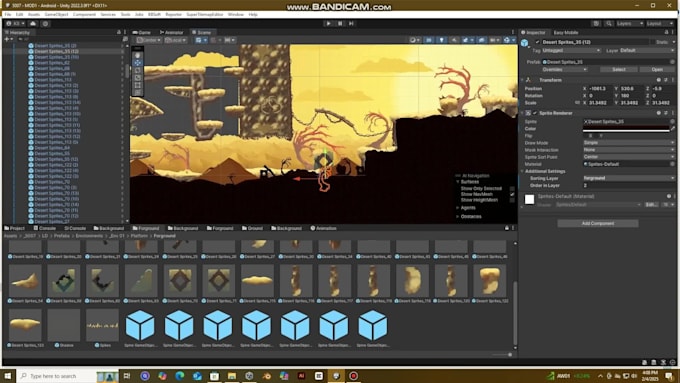680x383 pixels.
Task: Open the global Search magnifier icon
Action: pos(609,23)
